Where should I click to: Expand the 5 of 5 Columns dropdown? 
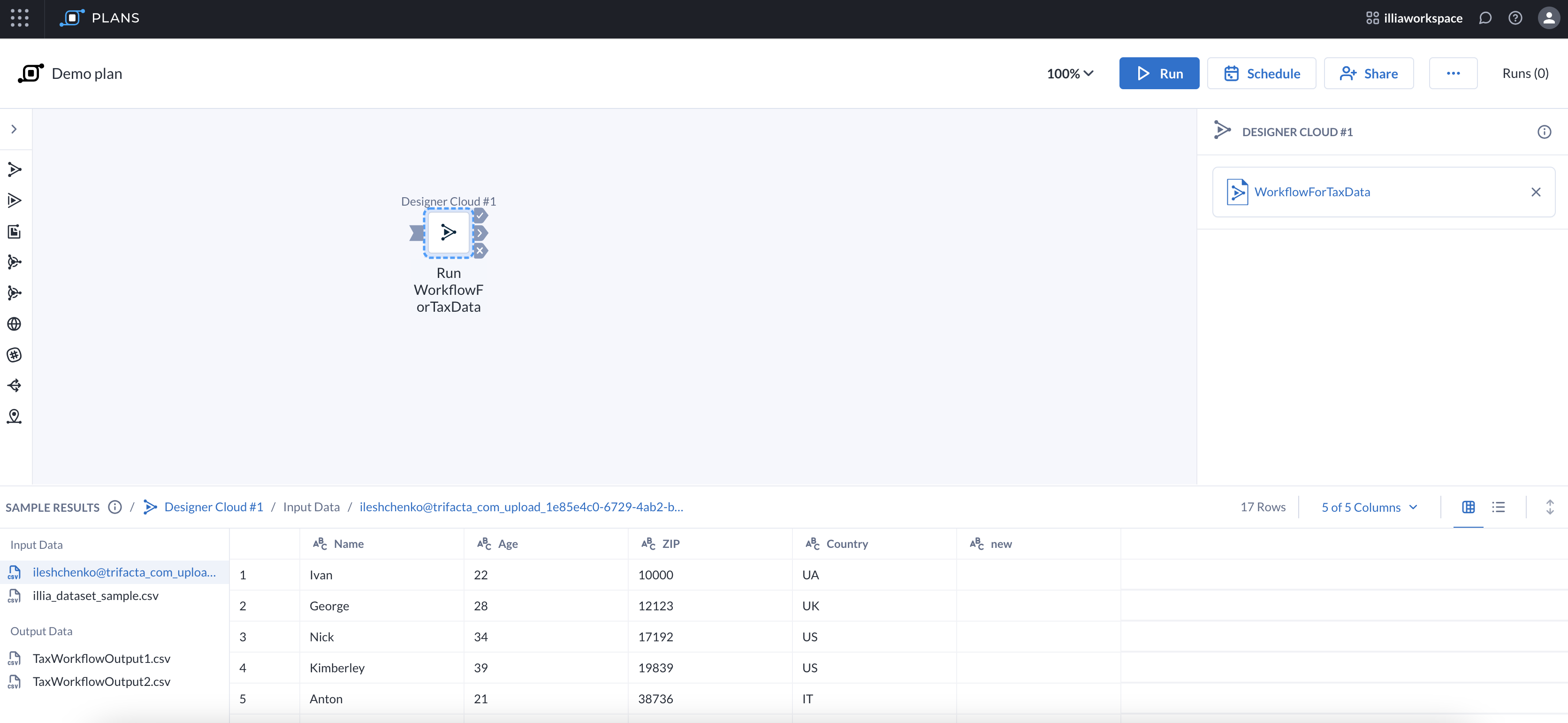(x=1370, y=508)
